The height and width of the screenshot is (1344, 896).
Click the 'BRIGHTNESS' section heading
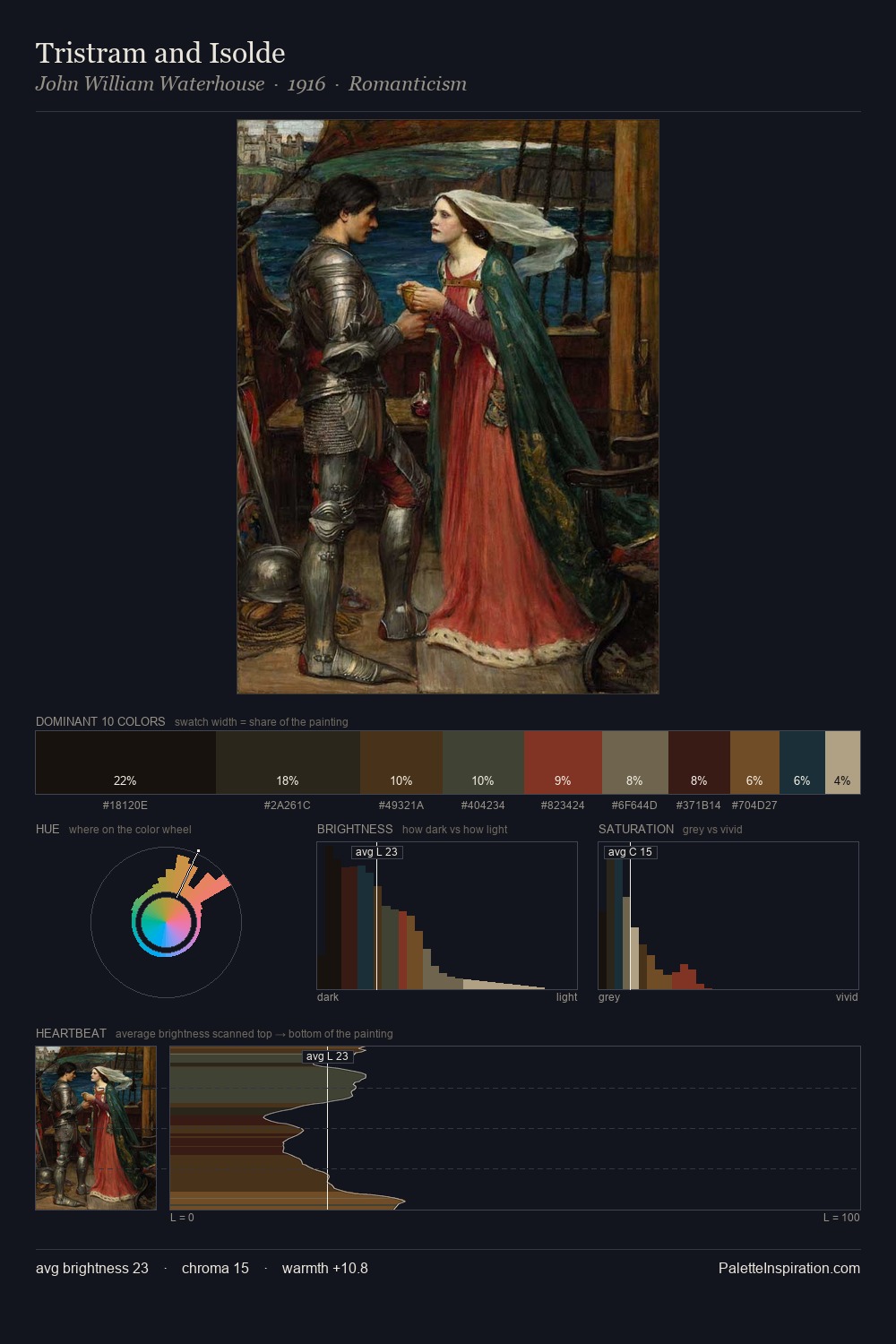[355, 829]
